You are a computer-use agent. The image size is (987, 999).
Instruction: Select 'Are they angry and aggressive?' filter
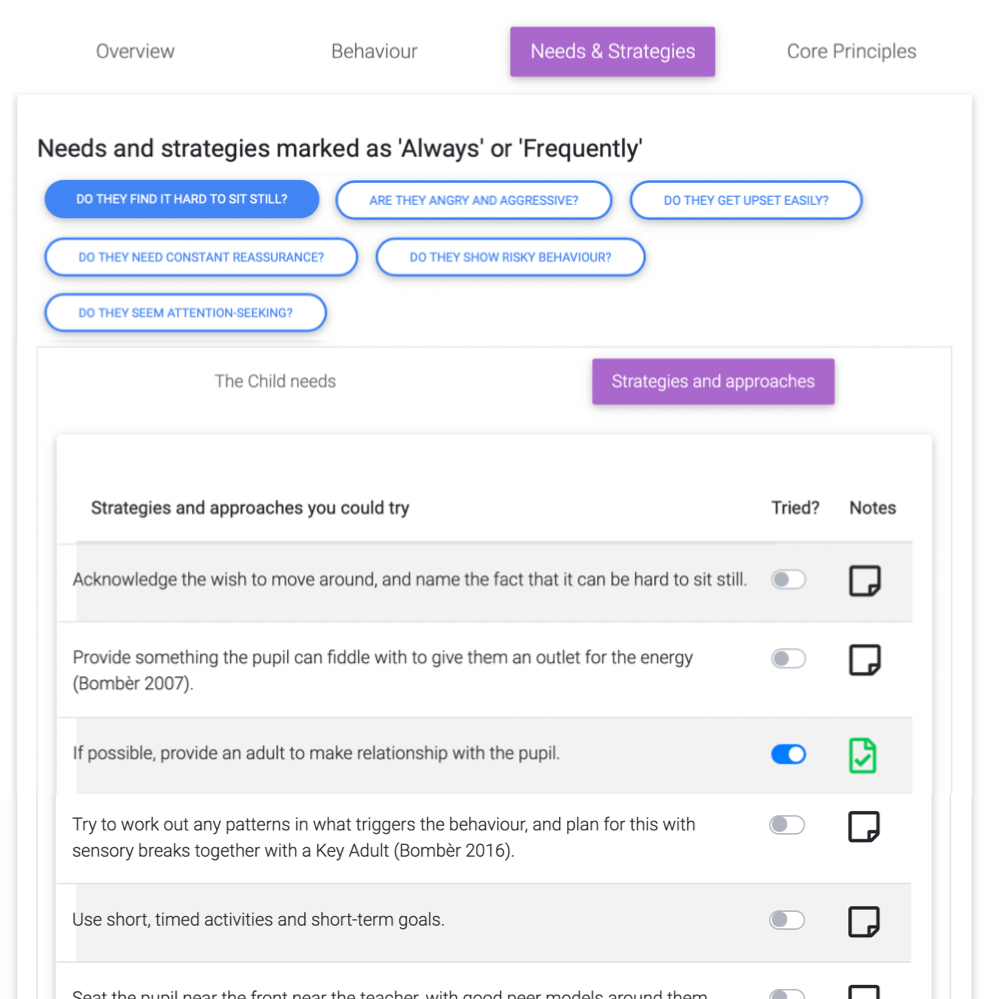[x=473, y=200]
